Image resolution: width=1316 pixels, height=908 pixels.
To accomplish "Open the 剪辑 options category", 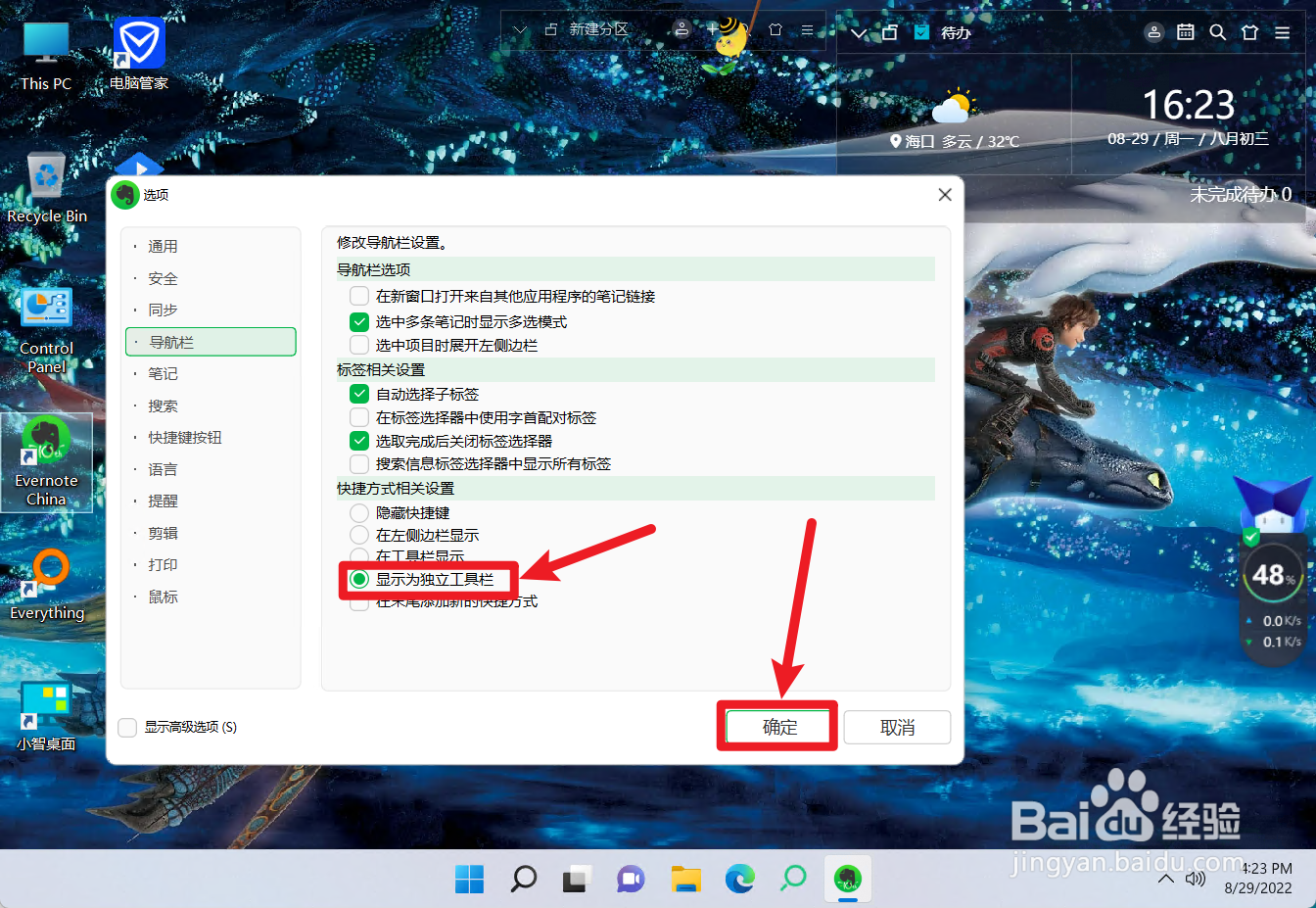I will (x=211, y=533).
